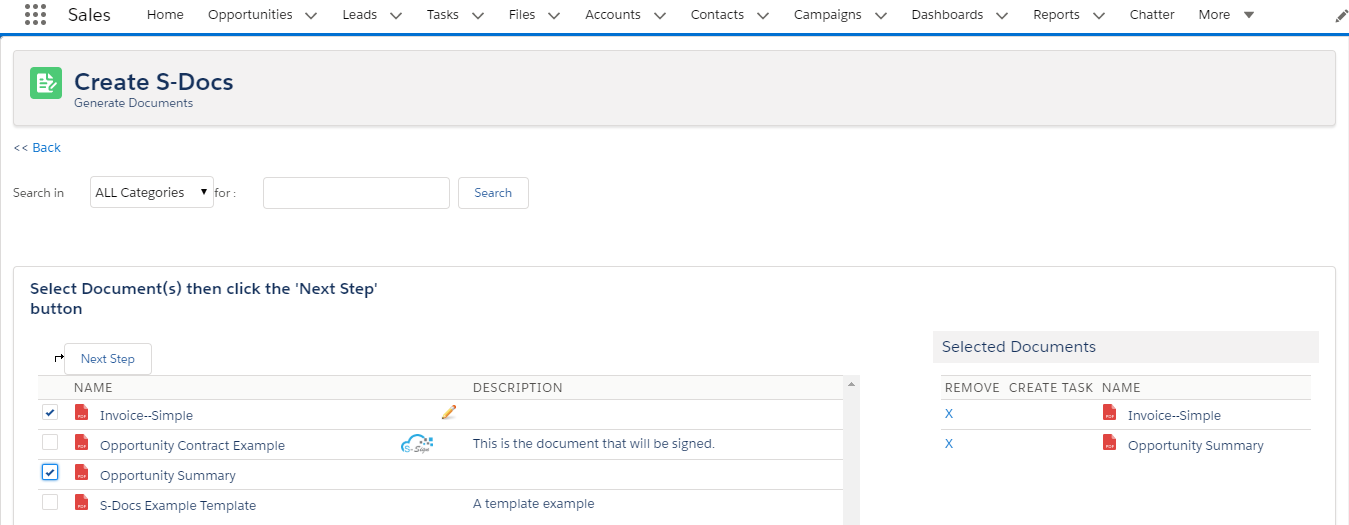The image size is (1349, 525).
Task: Open the ALL Categories dropdown
Action: tap(152, 192)
